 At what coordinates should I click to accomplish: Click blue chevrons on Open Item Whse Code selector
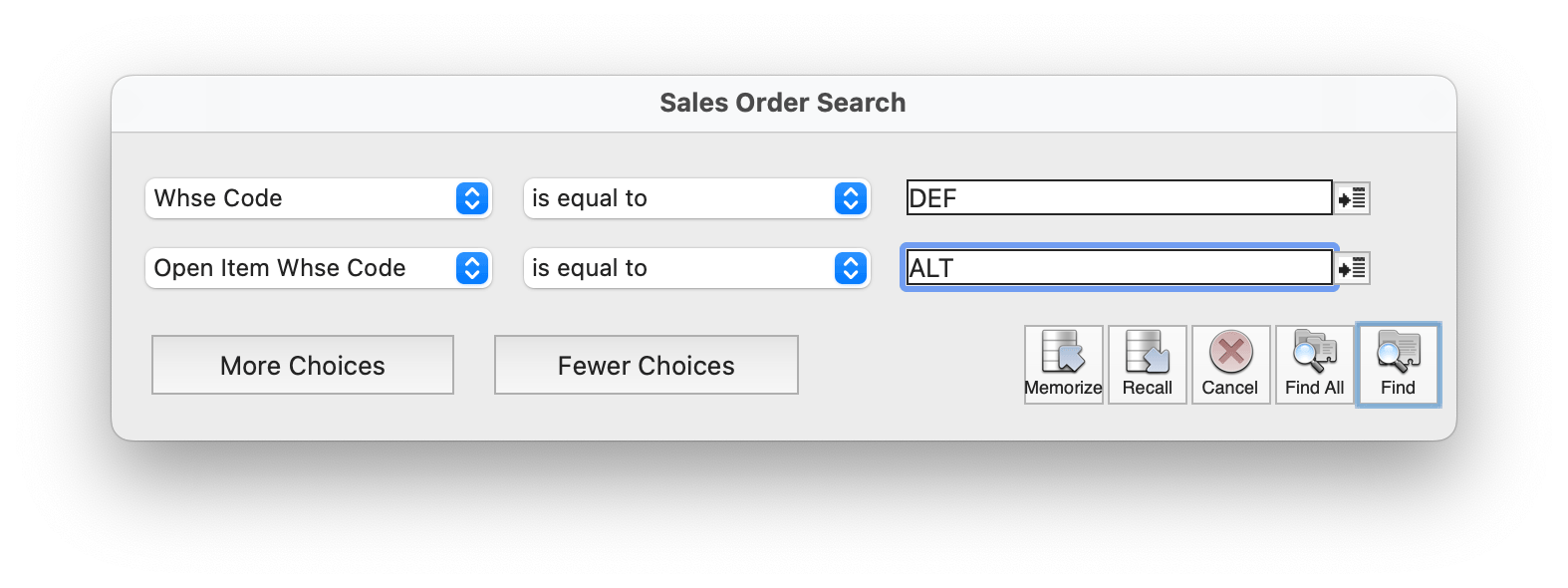(472, 268)
